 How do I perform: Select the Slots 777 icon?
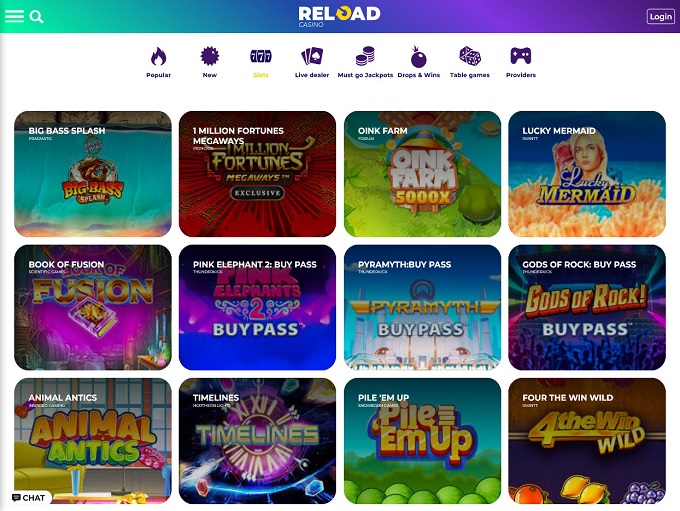click(261, 56)
